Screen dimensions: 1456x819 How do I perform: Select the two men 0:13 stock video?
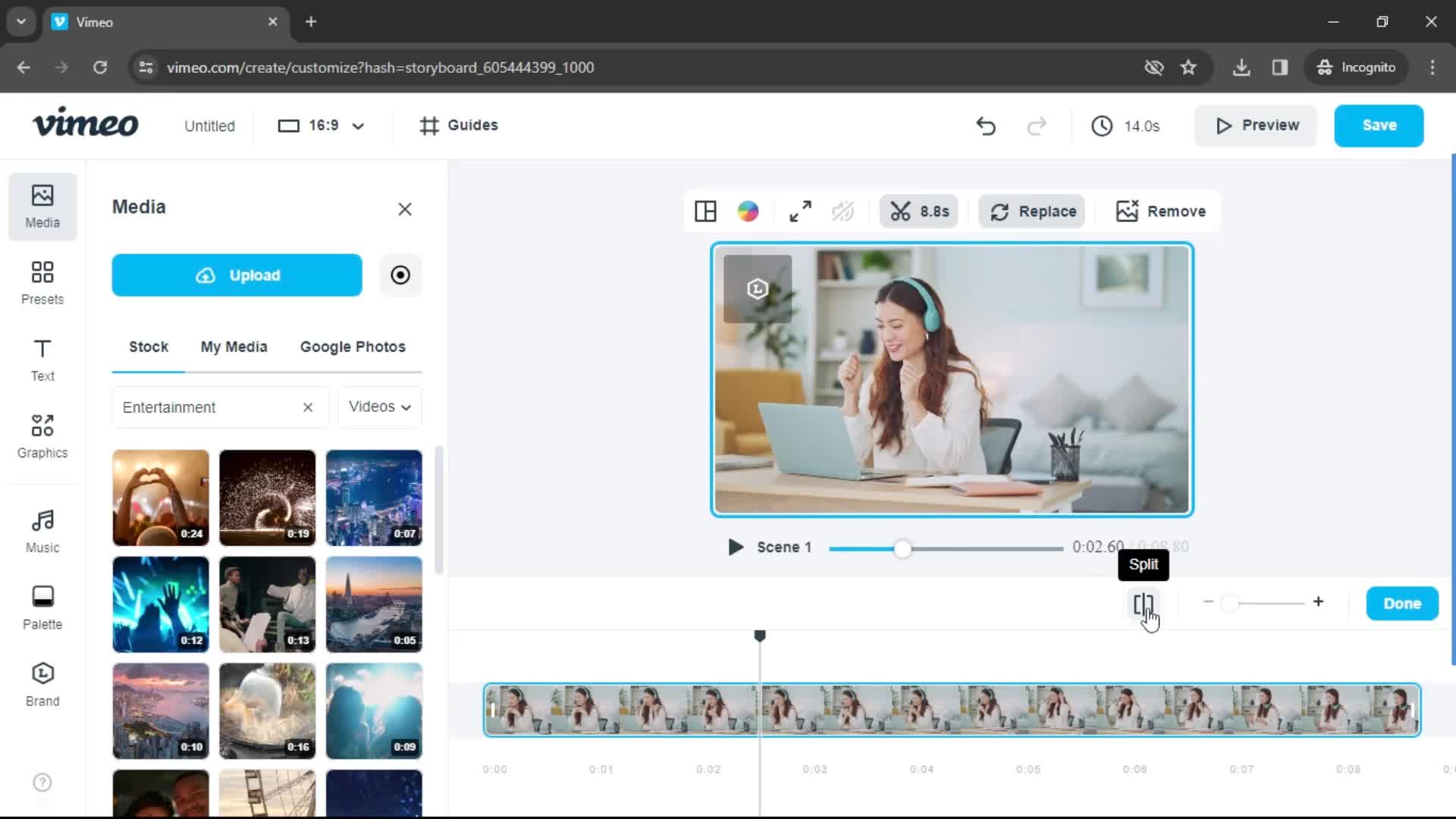click(x=267, y=604)
